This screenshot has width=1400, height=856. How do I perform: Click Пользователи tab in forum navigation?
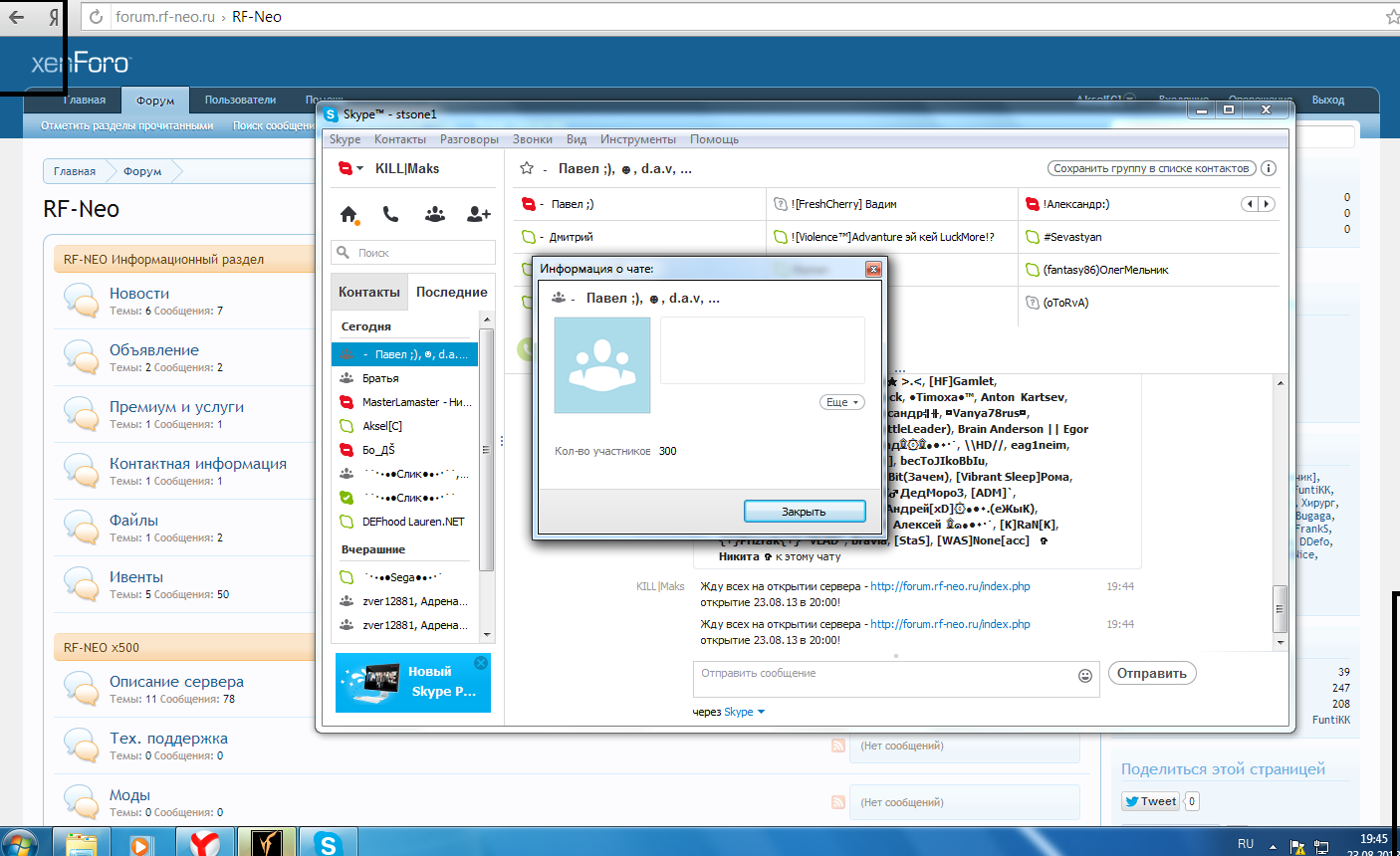click(x=240, y=100)
